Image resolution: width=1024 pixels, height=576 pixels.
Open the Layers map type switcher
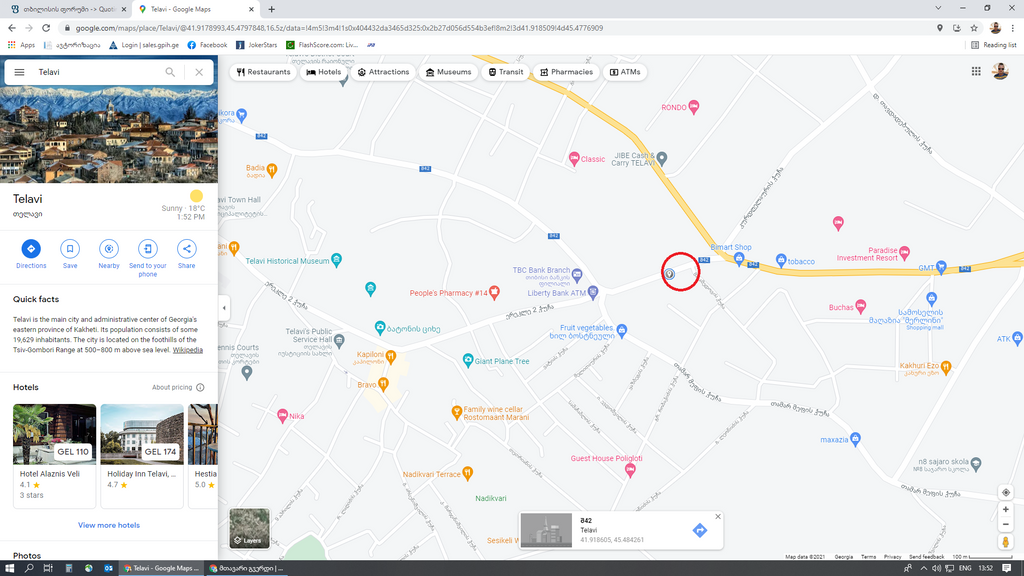[x=249, y=528]
